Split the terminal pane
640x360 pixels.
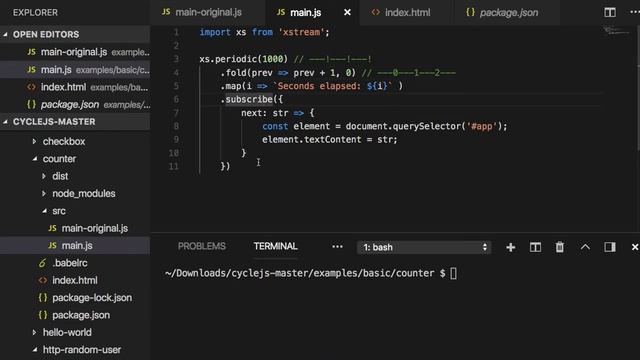(x=535, y=247)
